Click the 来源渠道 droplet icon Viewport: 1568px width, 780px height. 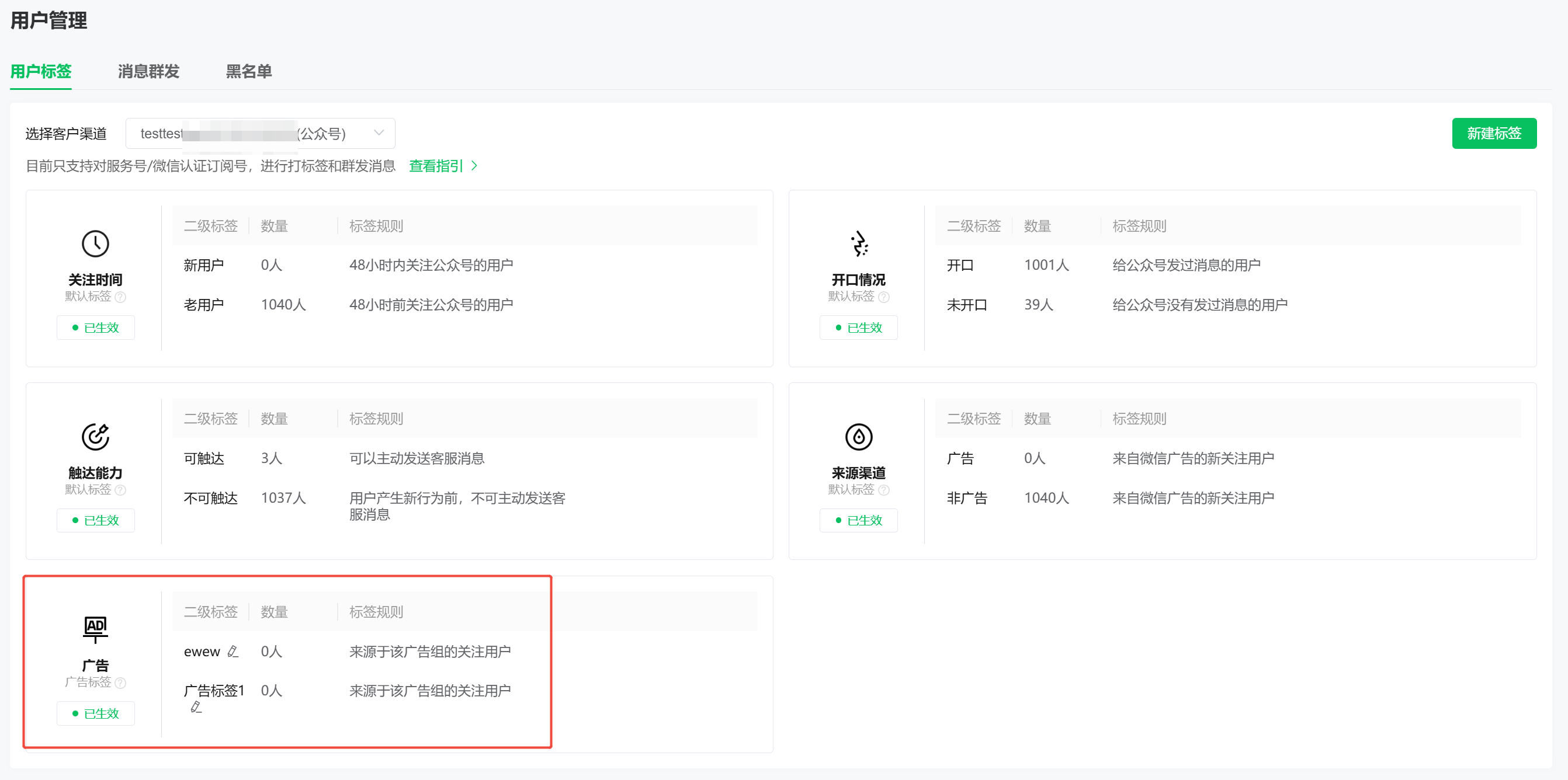click(858, 436)
